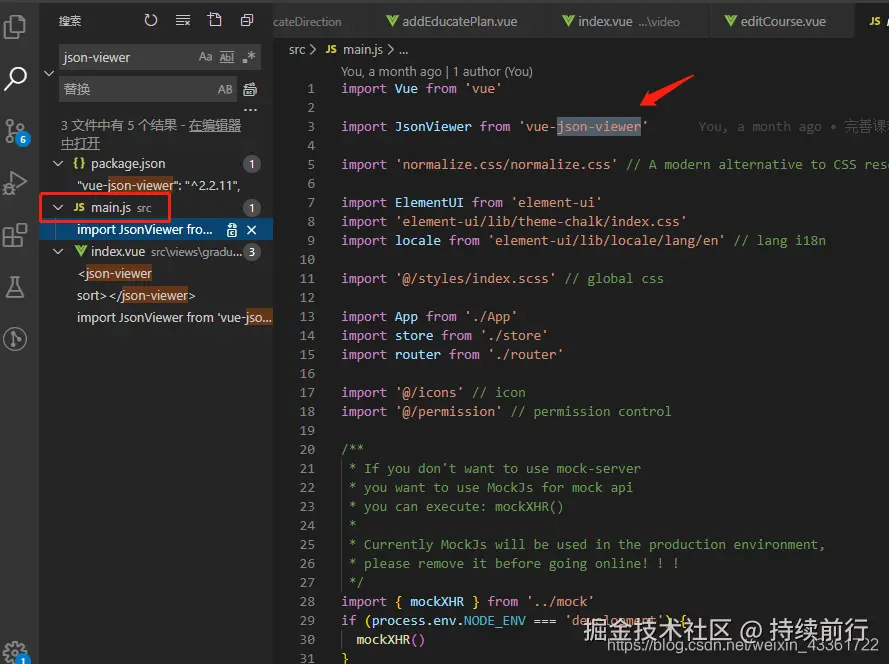889x664 pixels.
Task: Open Source Control view with badge 6
Action: pyautogui.click(x=15, y=132)
